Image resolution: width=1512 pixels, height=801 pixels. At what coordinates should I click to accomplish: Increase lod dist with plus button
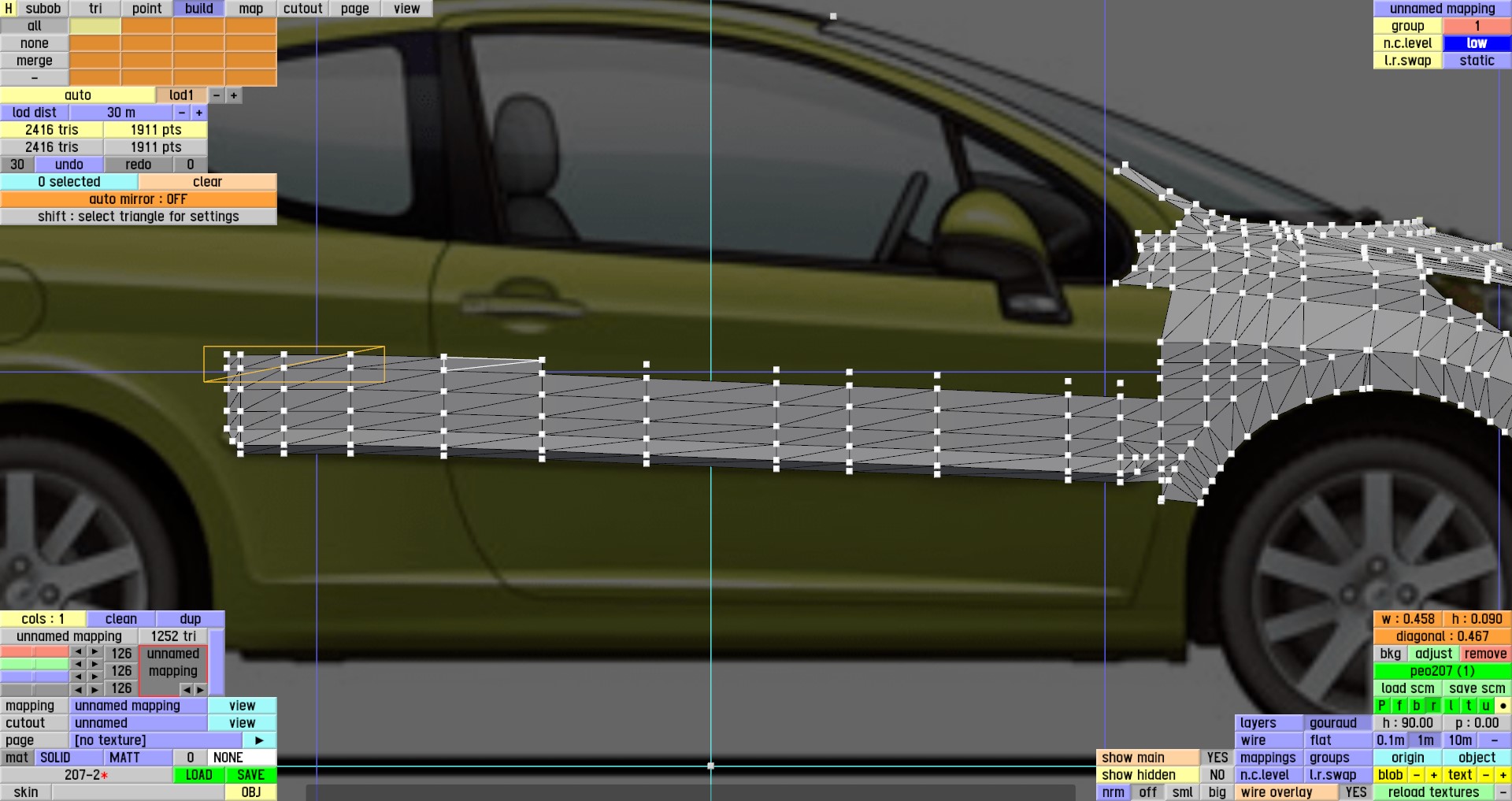[x=199, y=113]
